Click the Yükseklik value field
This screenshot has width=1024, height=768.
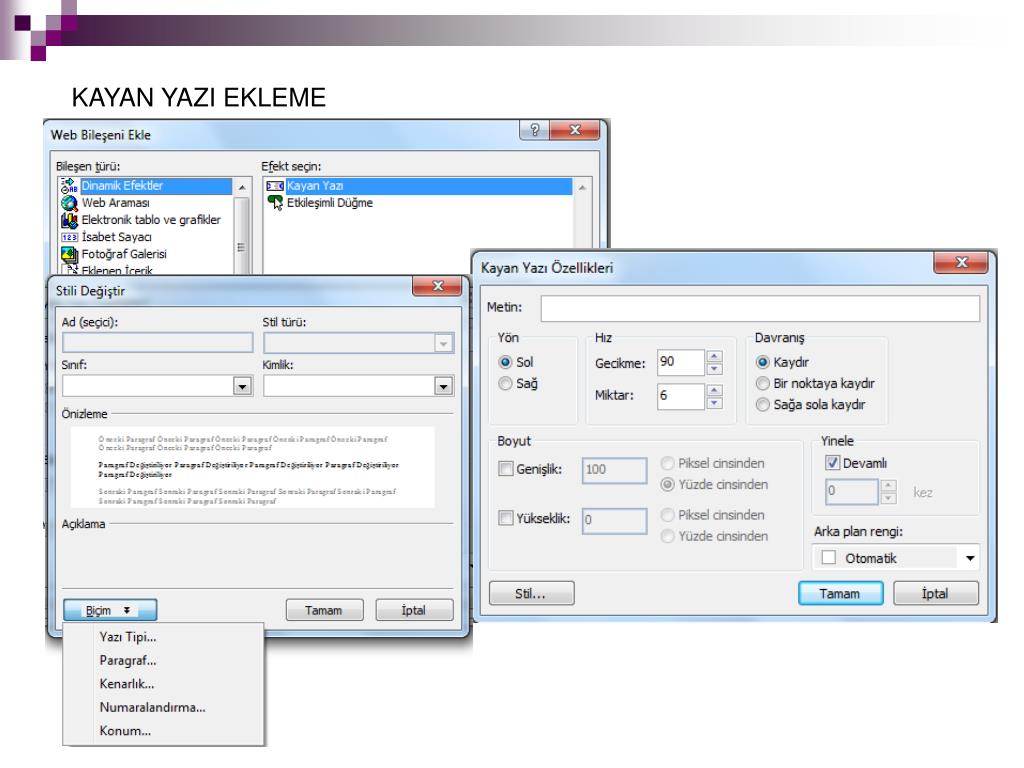pyautogui.click(x=615, y=520)
